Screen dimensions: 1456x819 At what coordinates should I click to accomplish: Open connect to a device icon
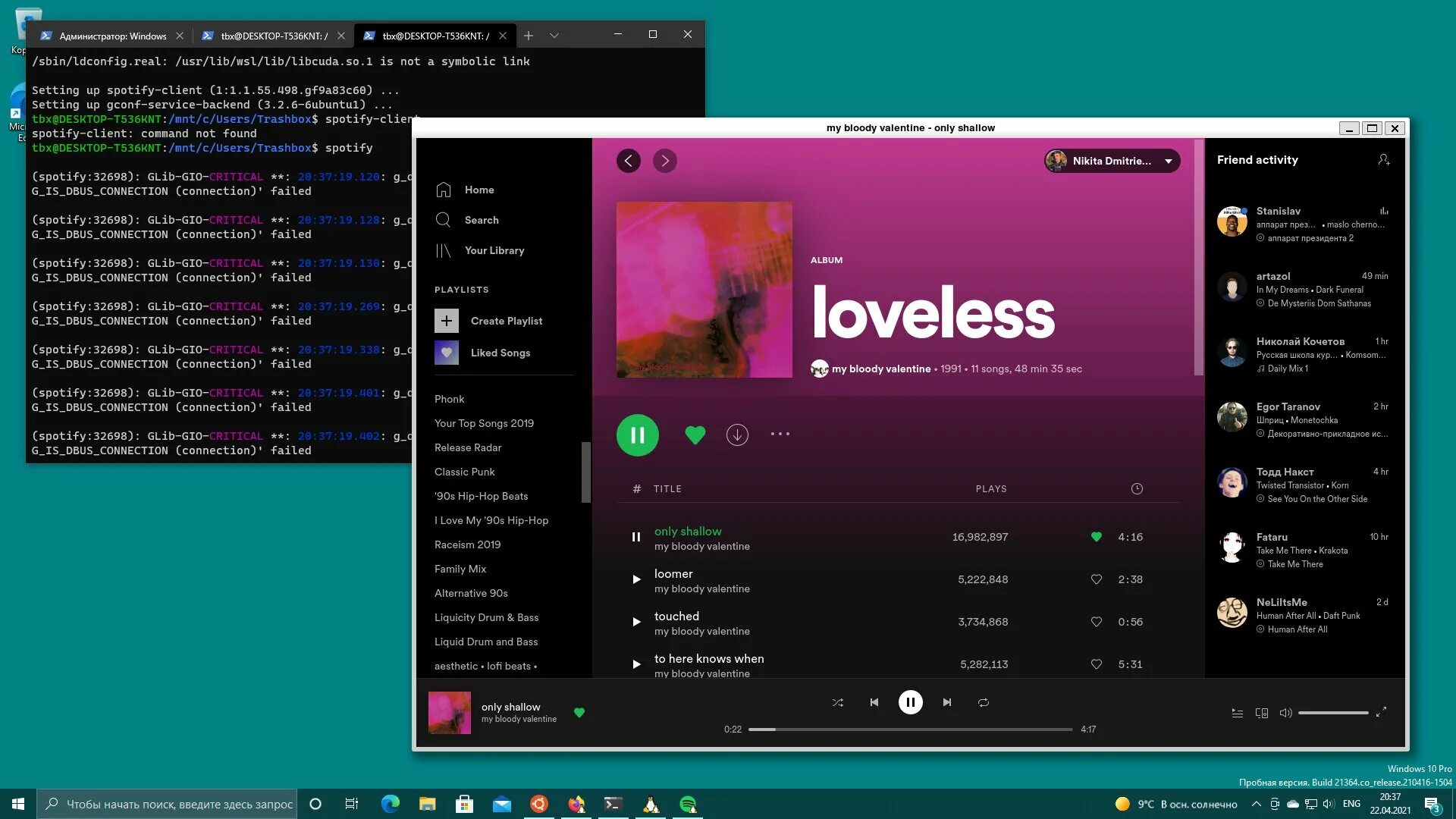coord(1261,713)
